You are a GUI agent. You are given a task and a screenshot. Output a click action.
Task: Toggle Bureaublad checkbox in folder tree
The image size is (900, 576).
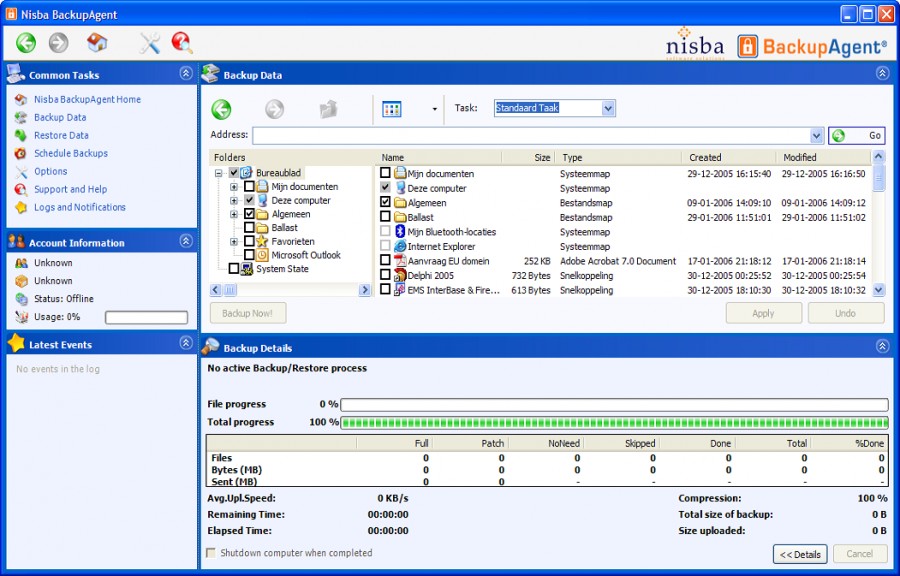(x=234, y=173)
